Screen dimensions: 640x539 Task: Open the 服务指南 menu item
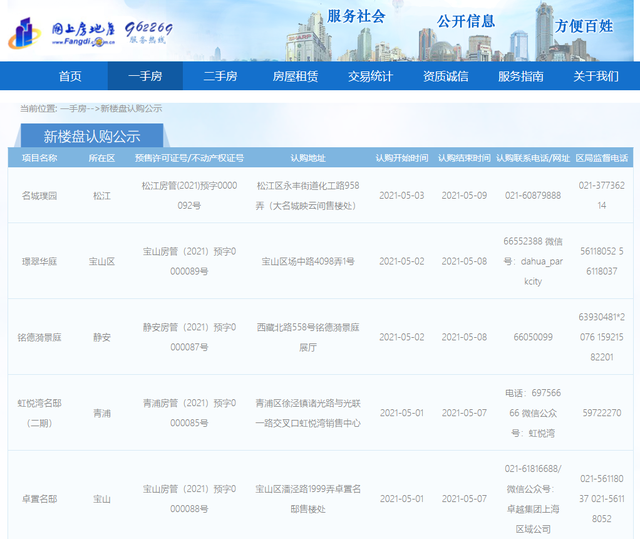(x=521, y=76)
